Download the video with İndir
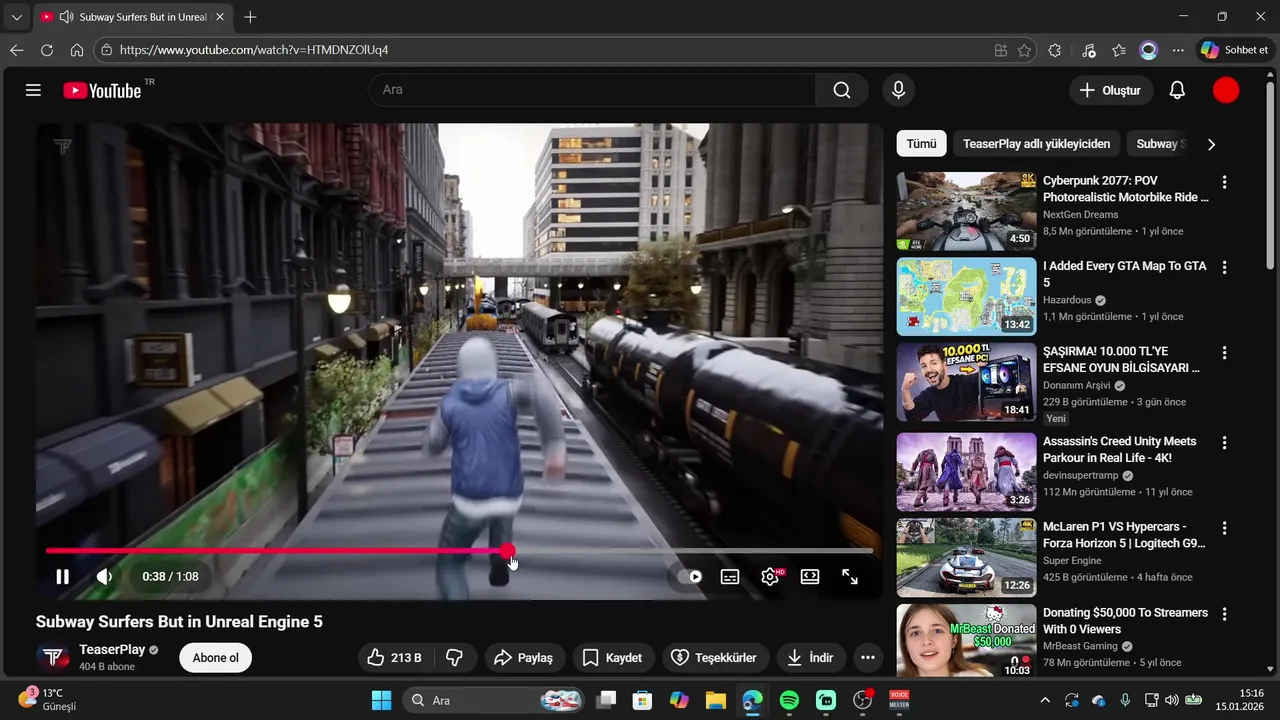Viewport: 1280px width, 720px height. [x=811, y=657]
